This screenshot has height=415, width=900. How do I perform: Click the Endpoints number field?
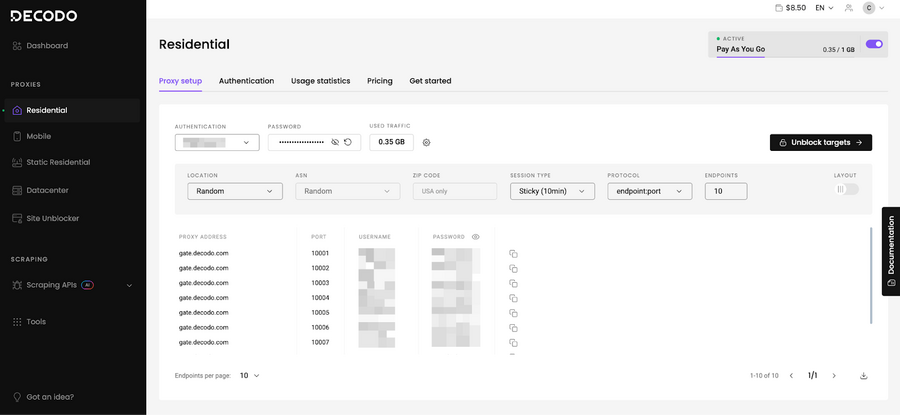click(x=726, y=191)
